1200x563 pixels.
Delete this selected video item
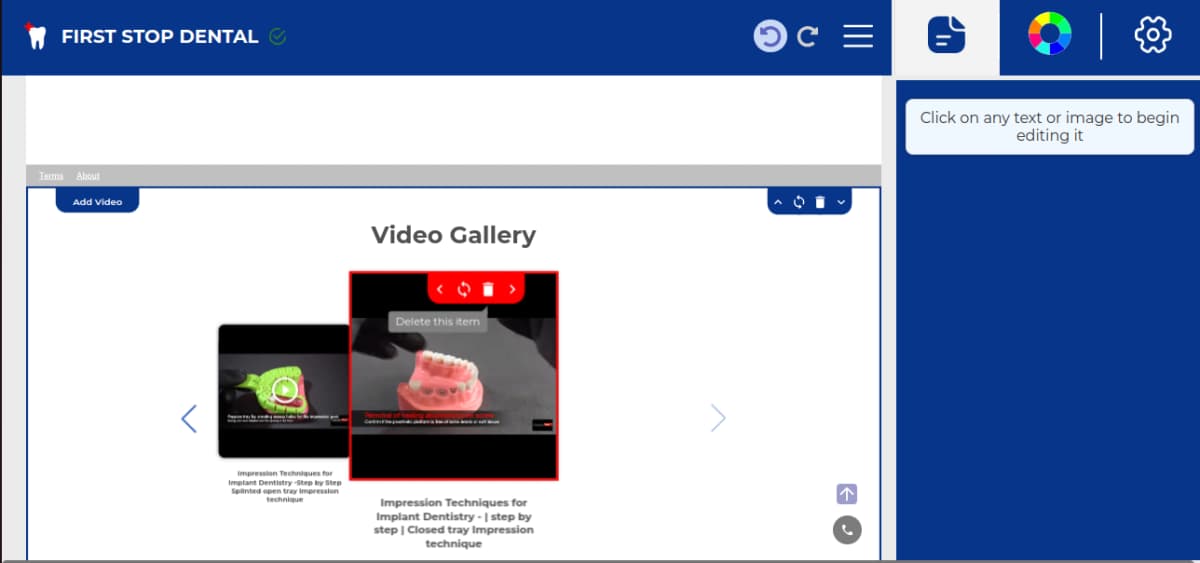(488, 289)
